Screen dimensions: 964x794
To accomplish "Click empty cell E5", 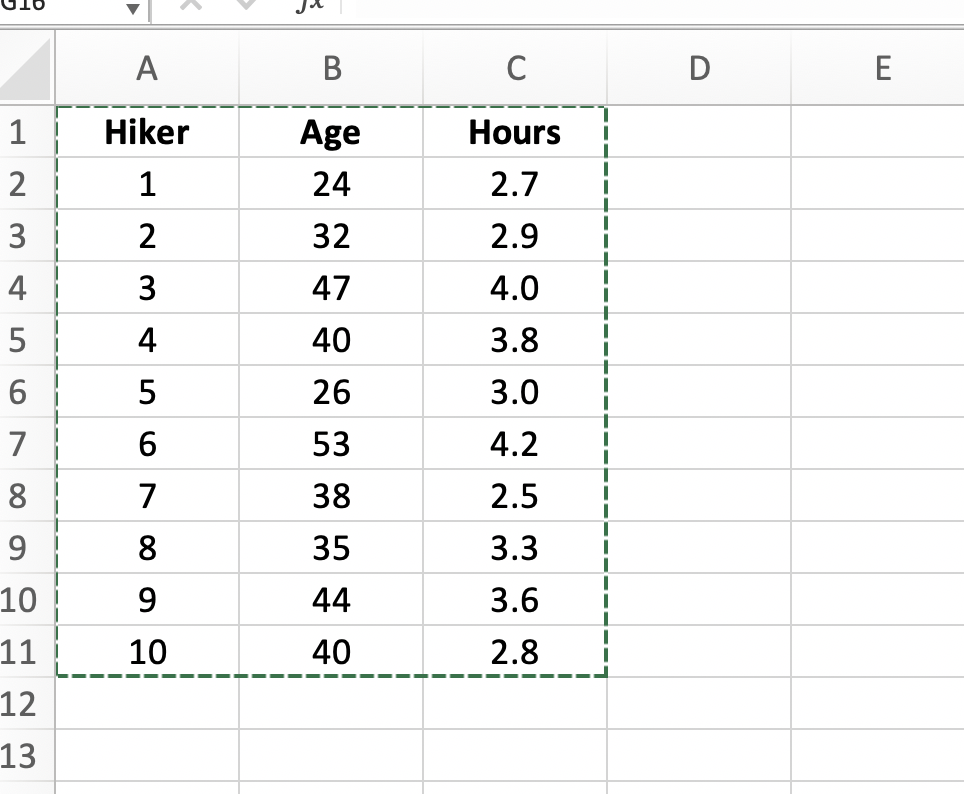I will point(878,339).
